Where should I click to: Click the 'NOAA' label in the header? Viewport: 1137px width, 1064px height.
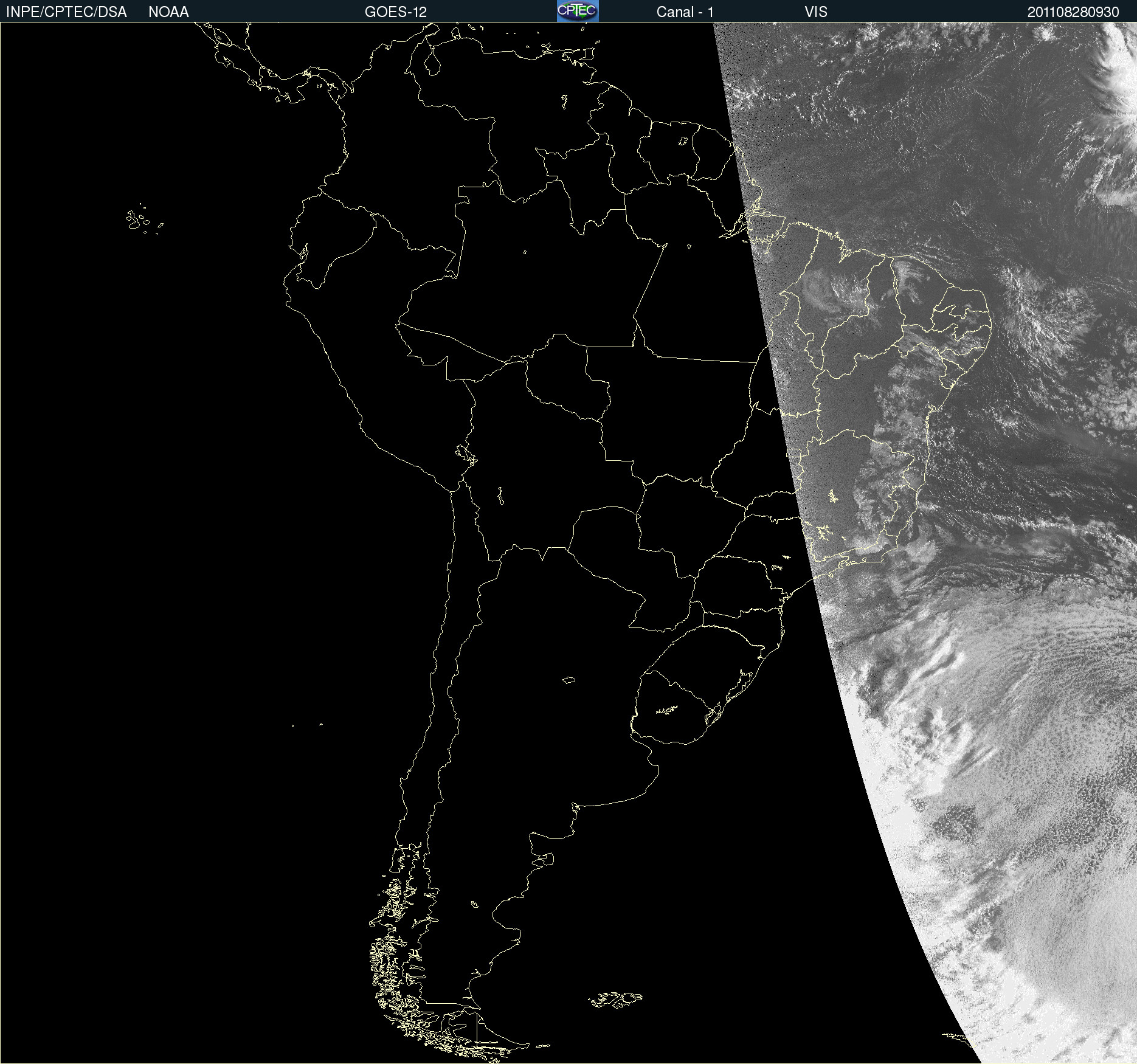click(168, 12)
